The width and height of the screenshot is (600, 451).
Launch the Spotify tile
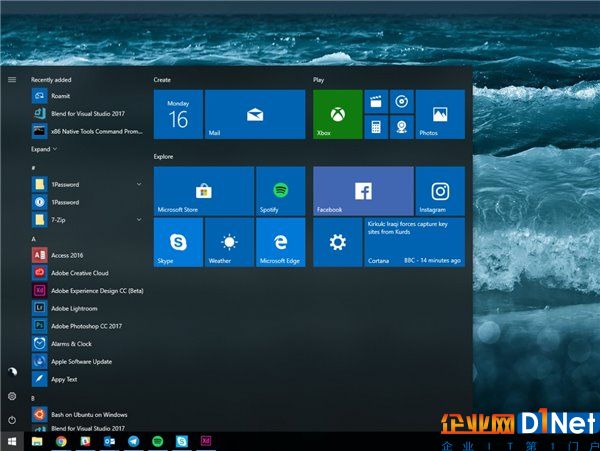[x=280, y=191]
